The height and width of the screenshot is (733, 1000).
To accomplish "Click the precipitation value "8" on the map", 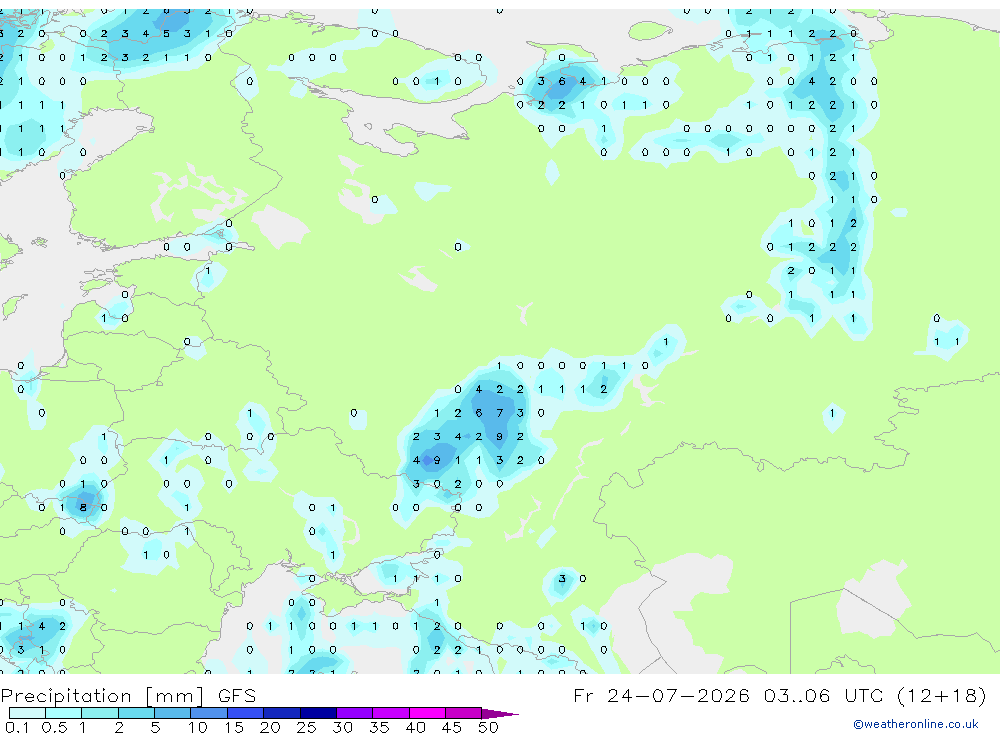I will [x=83, y=508].
